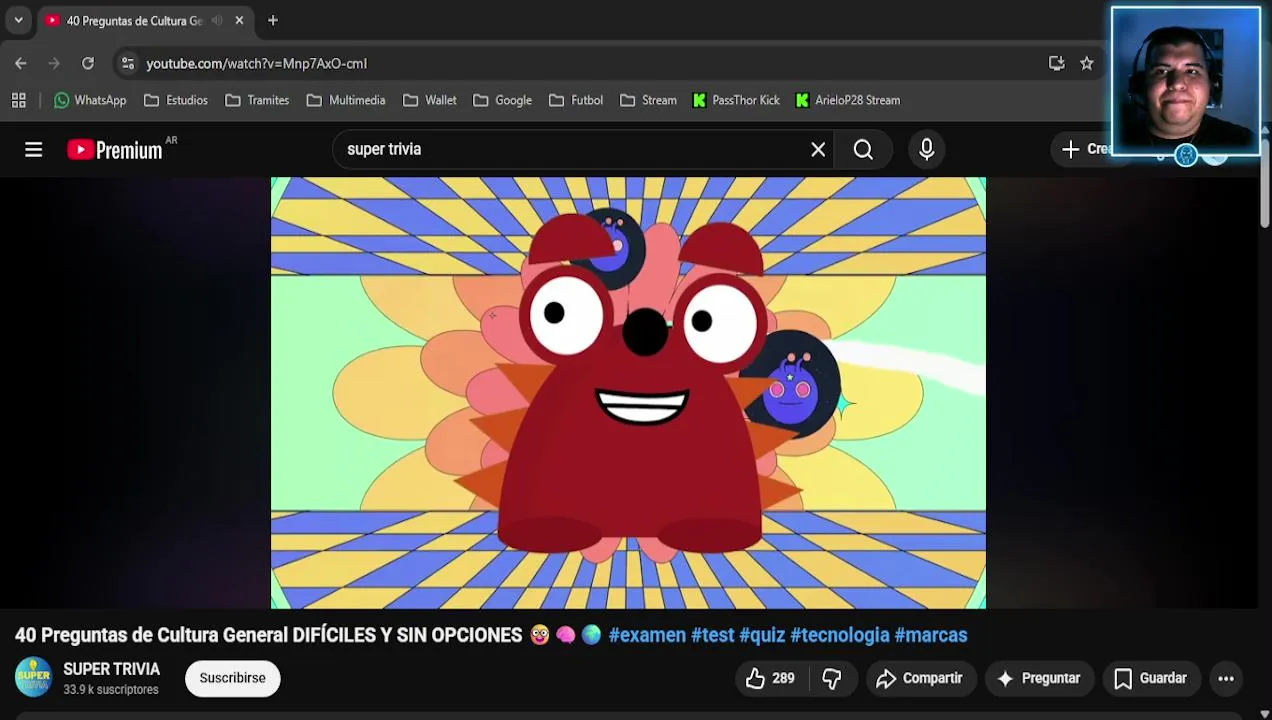Start voice search with the microphone

(927, 149)
